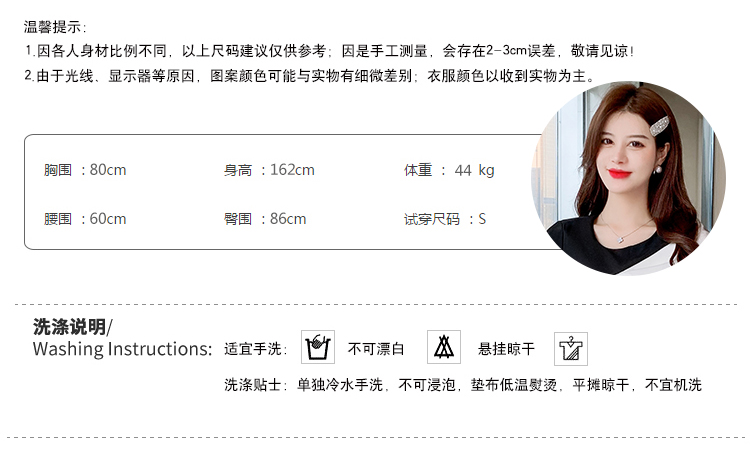Click the 适宜手洗 label
The width and height of the screenshot is (750, 467).
[255, 349]
